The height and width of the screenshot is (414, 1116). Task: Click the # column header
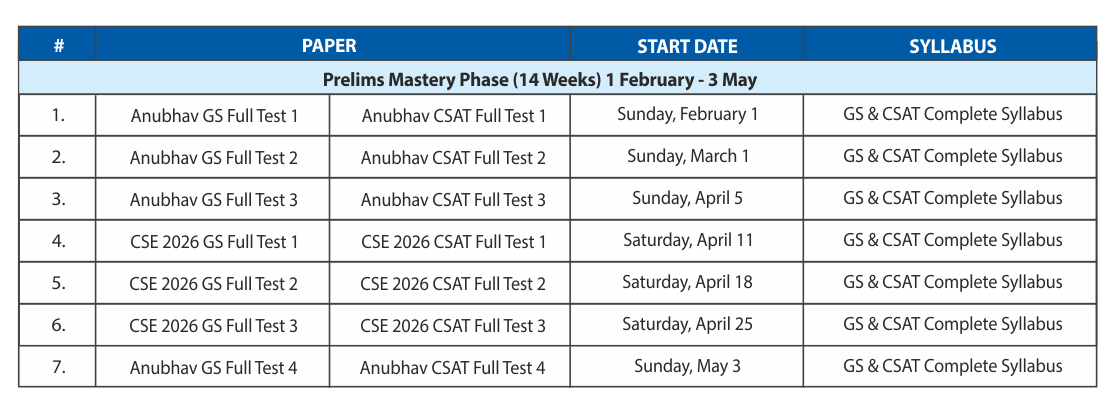pos(58,46)
